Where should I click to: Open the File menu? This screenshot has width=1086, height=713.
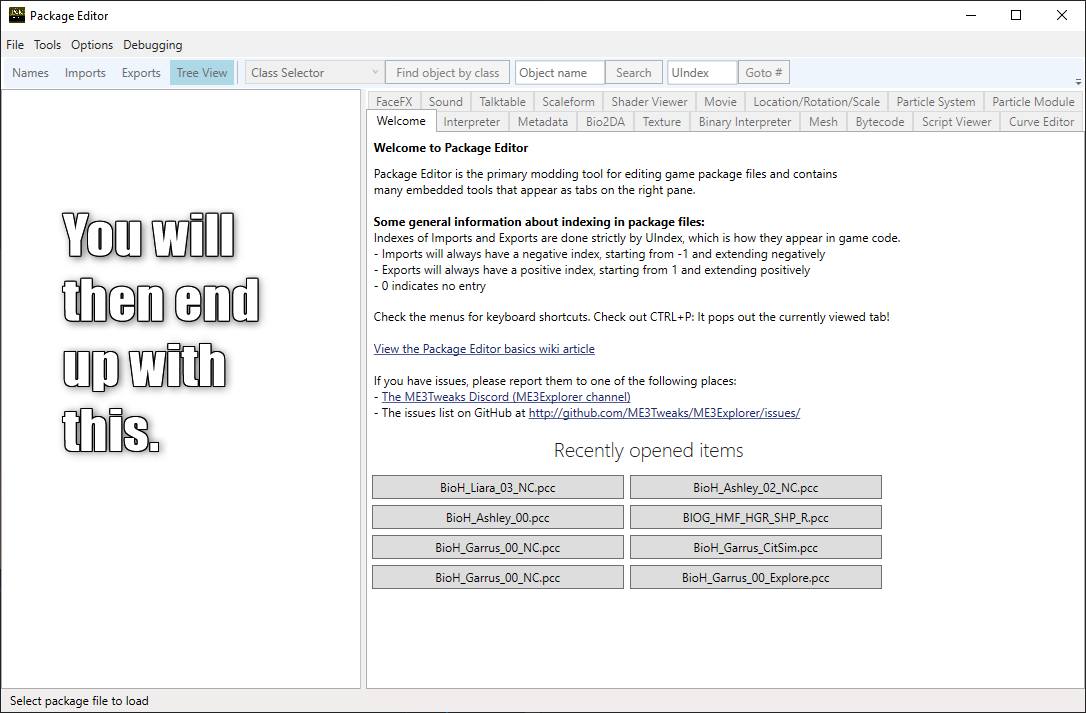click(x=15, y=45)
